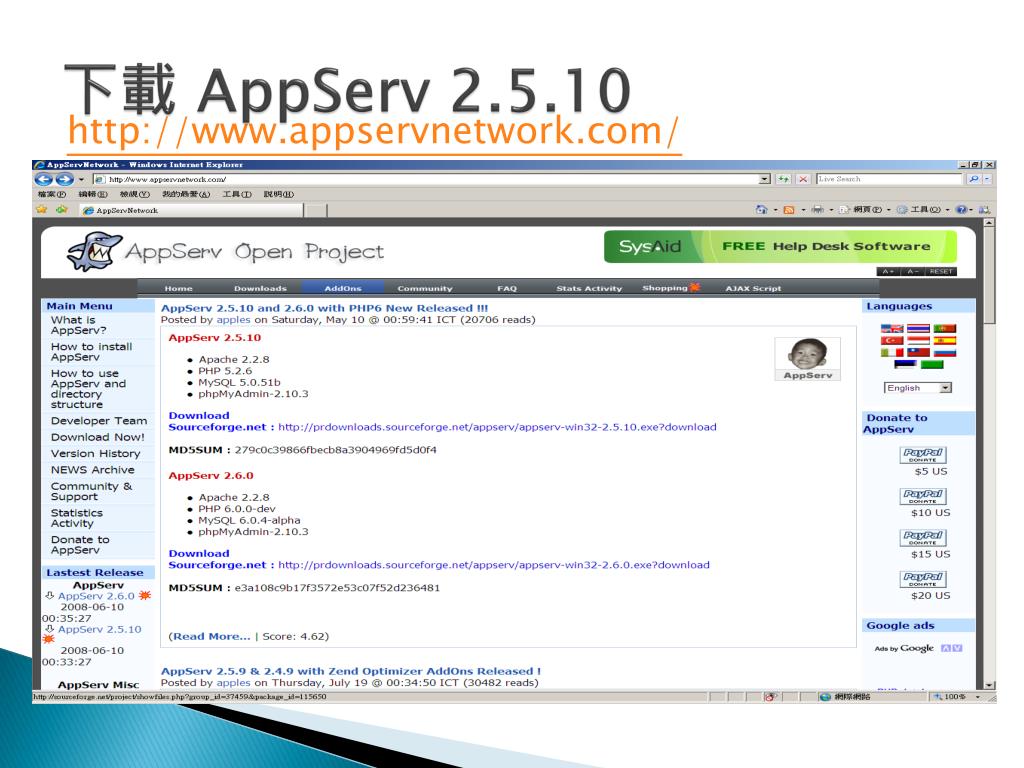Open the AddOns navigation tab
This screenshot has height=768, width=1024.
click(x=343, y=288)
